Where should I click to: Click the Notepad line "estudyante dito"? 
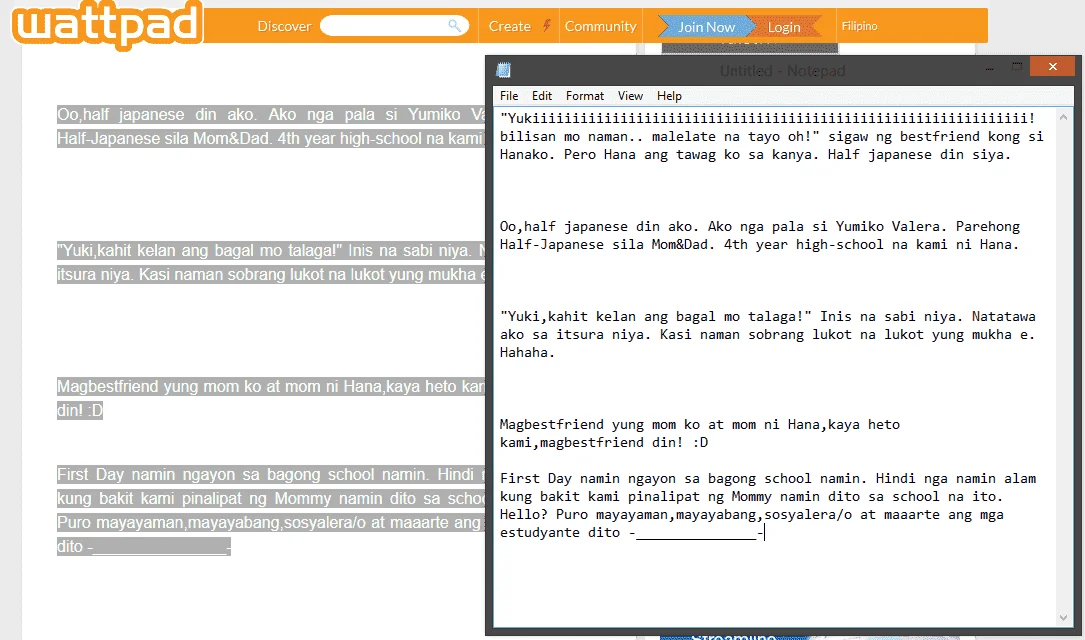tap(632, 532)
